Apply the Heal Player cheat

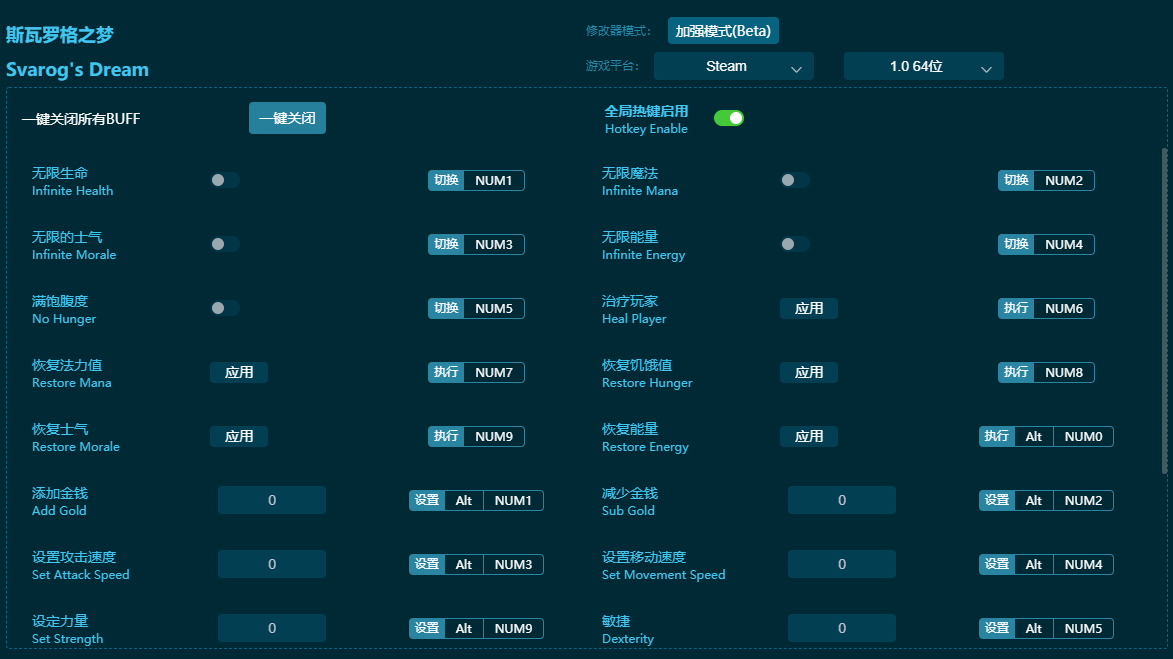808,308
